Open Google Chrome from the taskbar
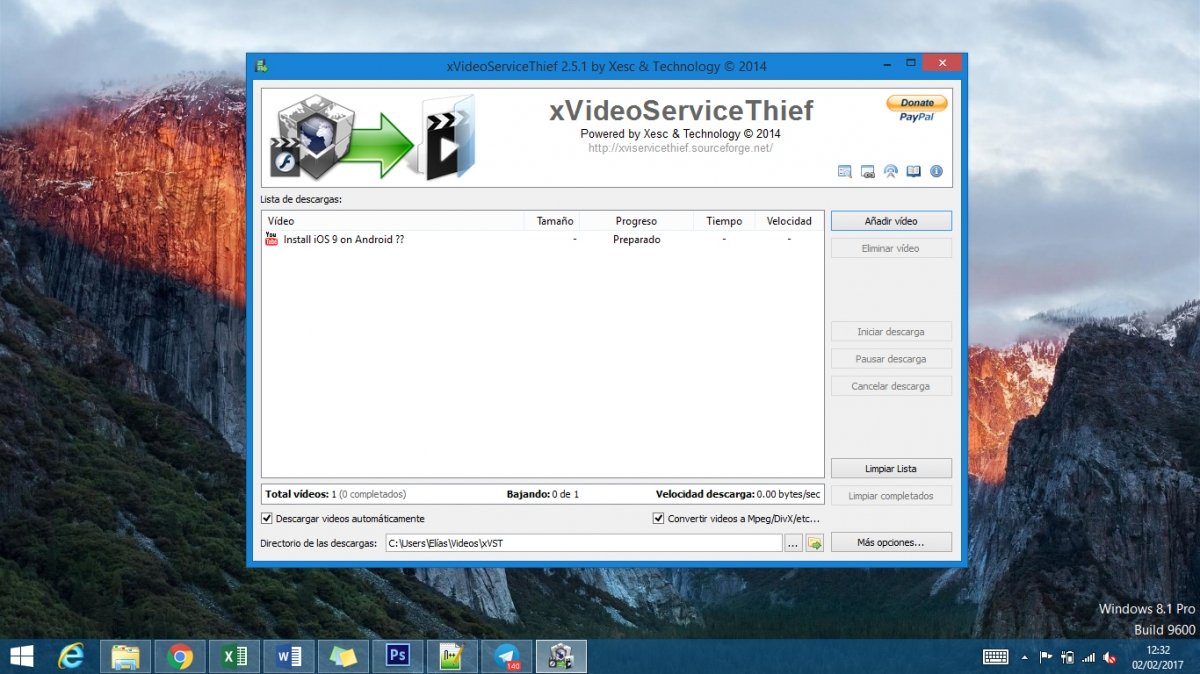 coord(180,656)
